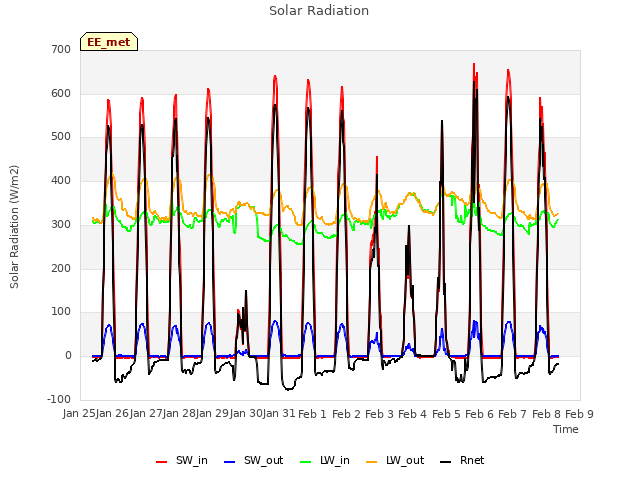Click the Solar Radiation chart title

tap(319, 11)
